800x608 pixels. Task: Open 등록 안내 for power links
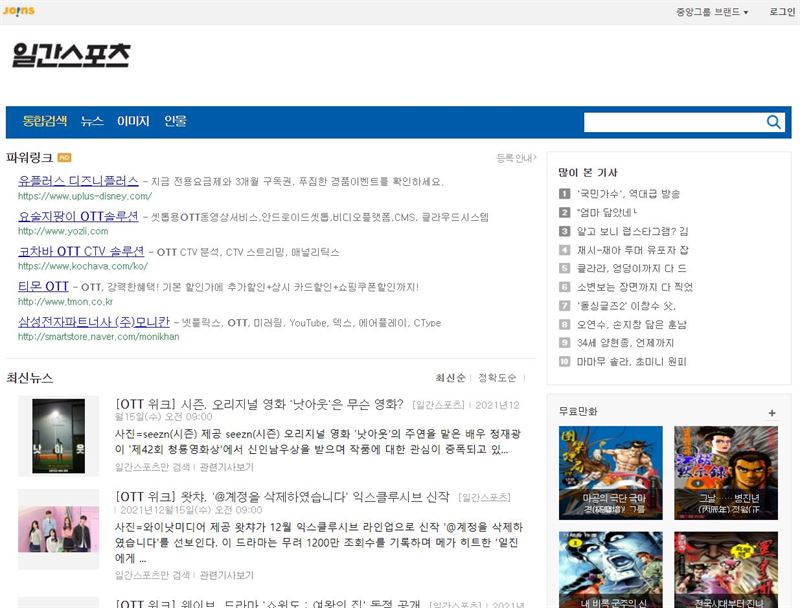516,158
